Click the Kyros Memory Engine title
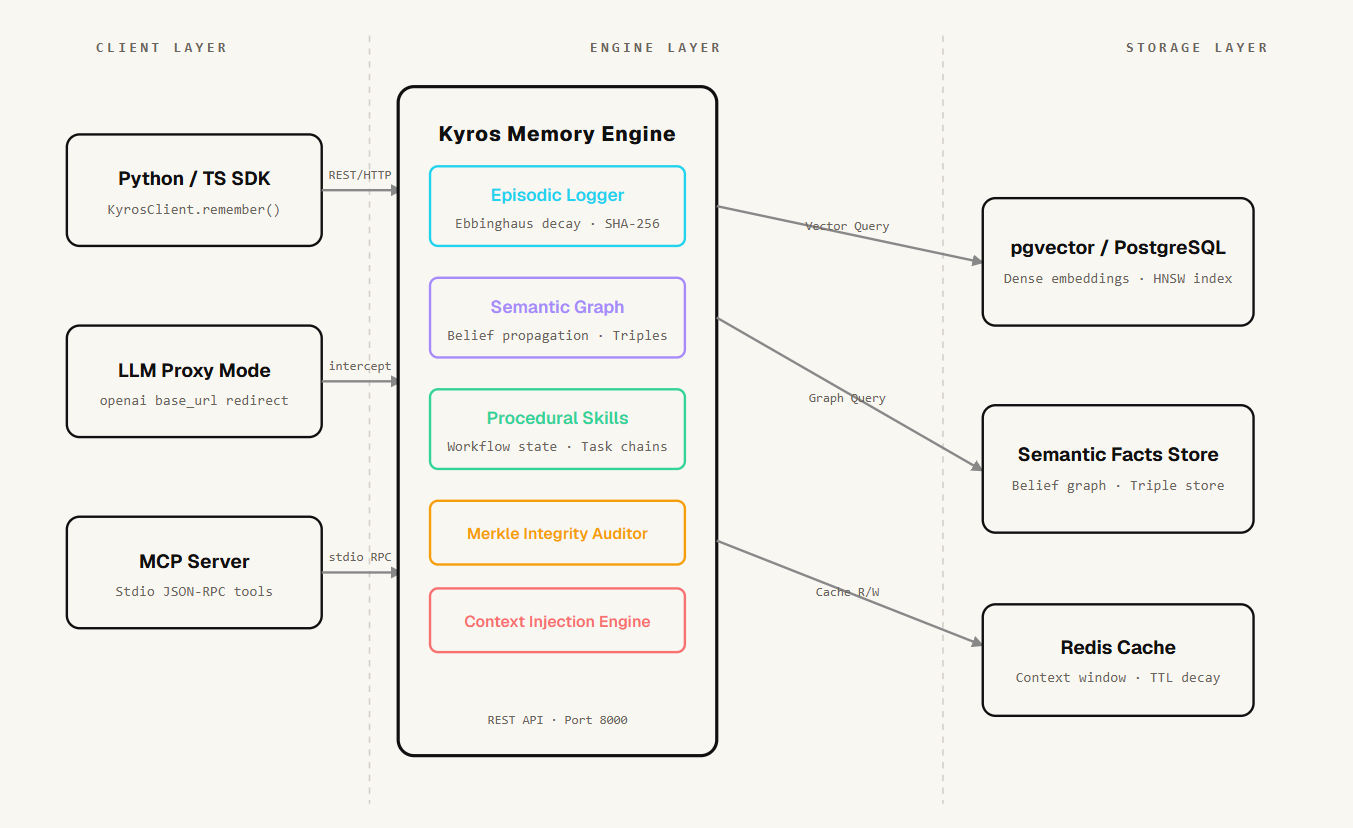 (x=557, y=134)
